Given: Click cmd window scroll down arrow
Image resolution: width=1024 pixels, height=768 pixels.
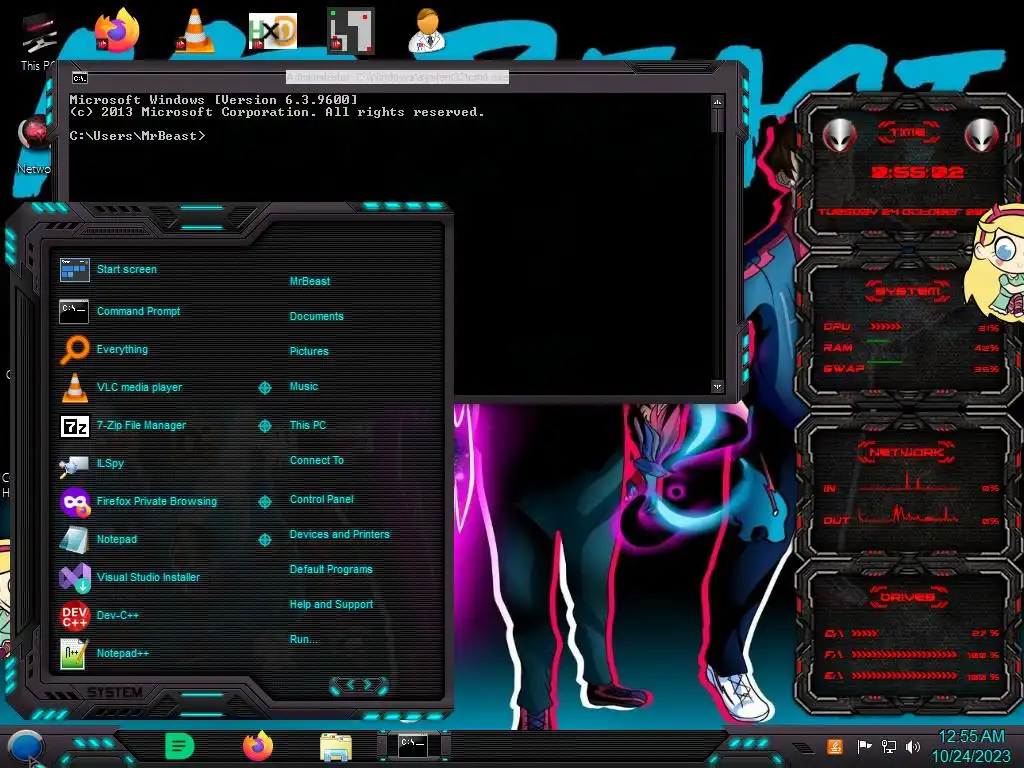Looking at the screenshot, I should tap(718, 387).
